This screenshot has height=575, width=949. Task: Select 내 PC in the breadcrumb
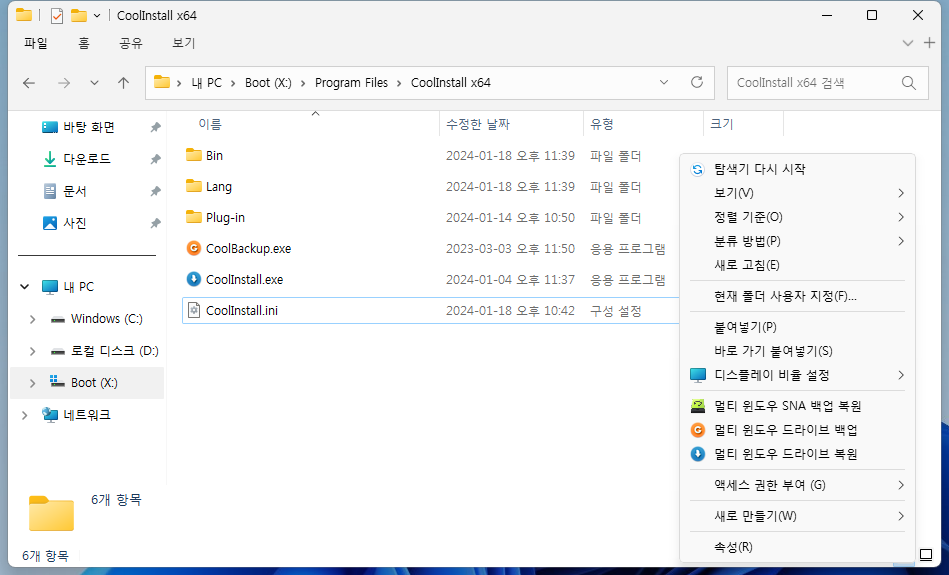(206, 83)
